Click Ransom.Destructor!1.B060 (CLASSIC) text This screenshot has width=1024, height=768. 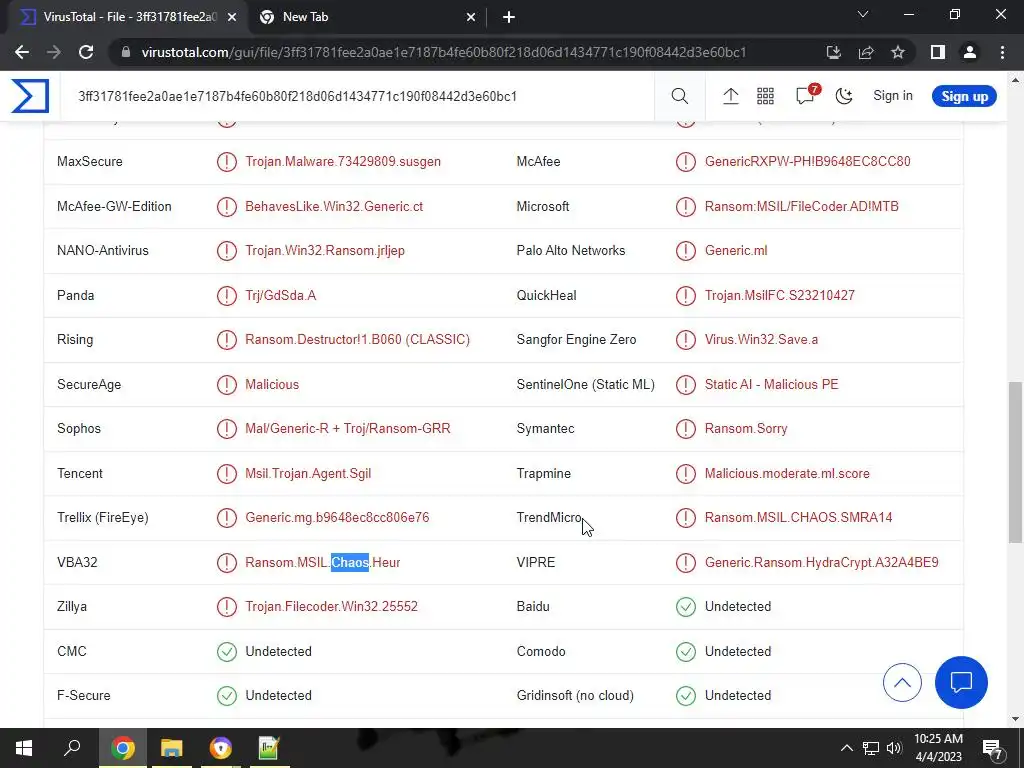[357, 340]
